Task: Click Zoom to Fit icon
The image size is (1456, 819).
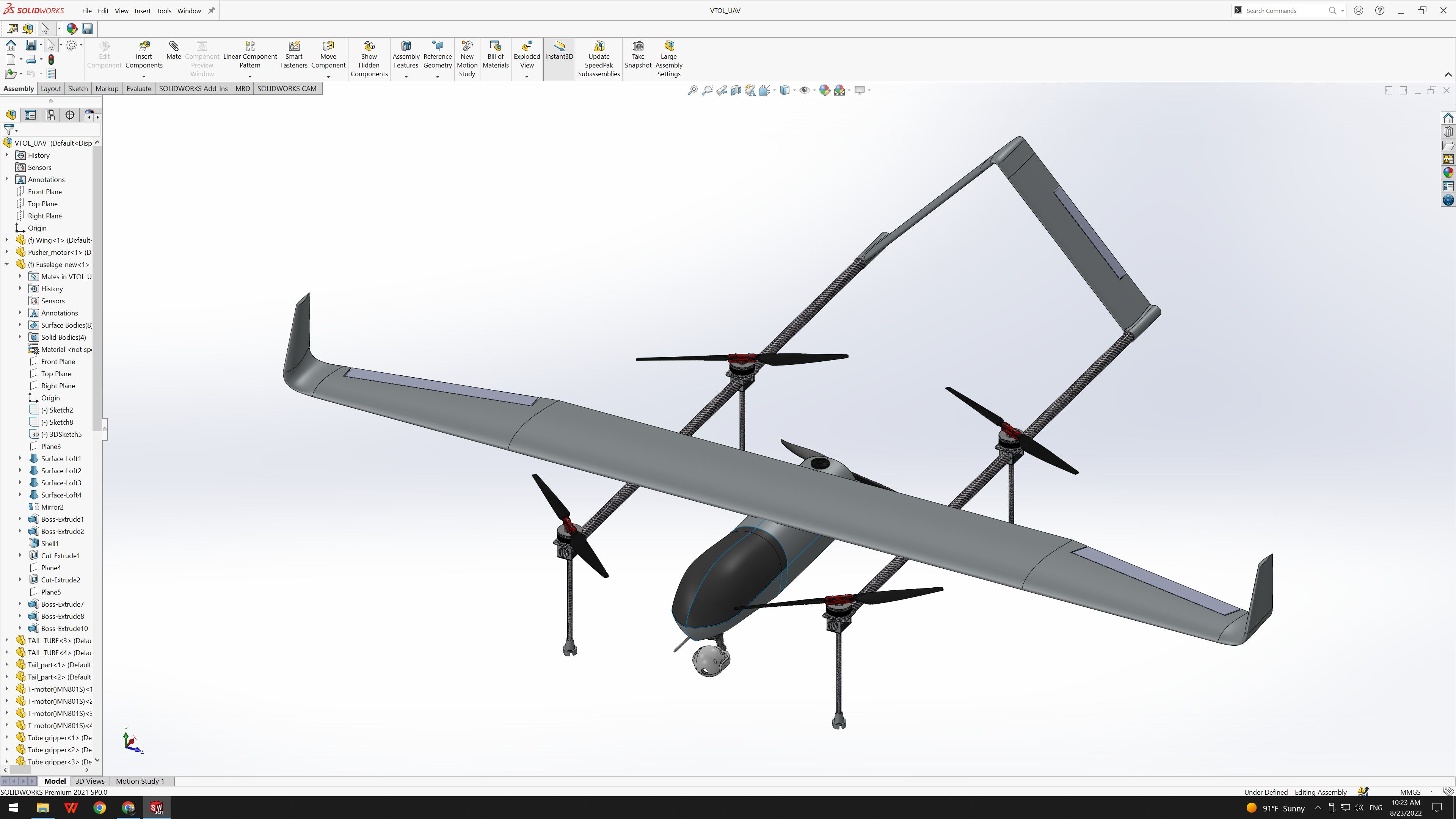Action: [x=692, y=91]
